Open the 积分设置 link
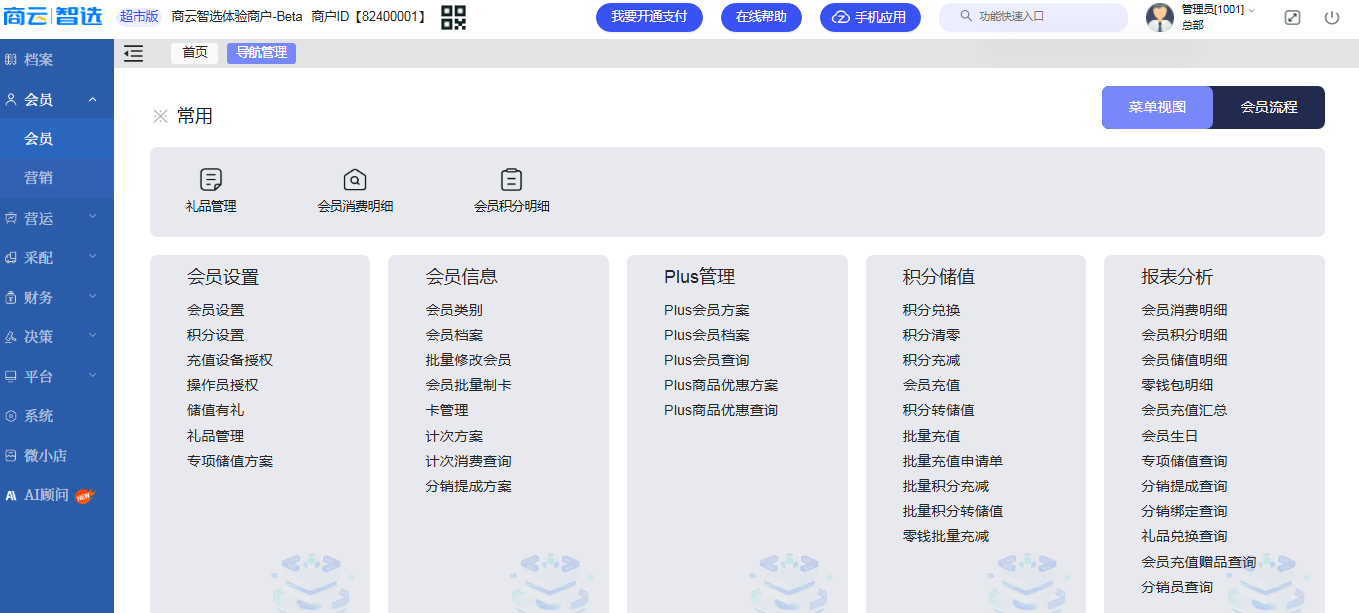The image size is (1359, 613). 215,335
